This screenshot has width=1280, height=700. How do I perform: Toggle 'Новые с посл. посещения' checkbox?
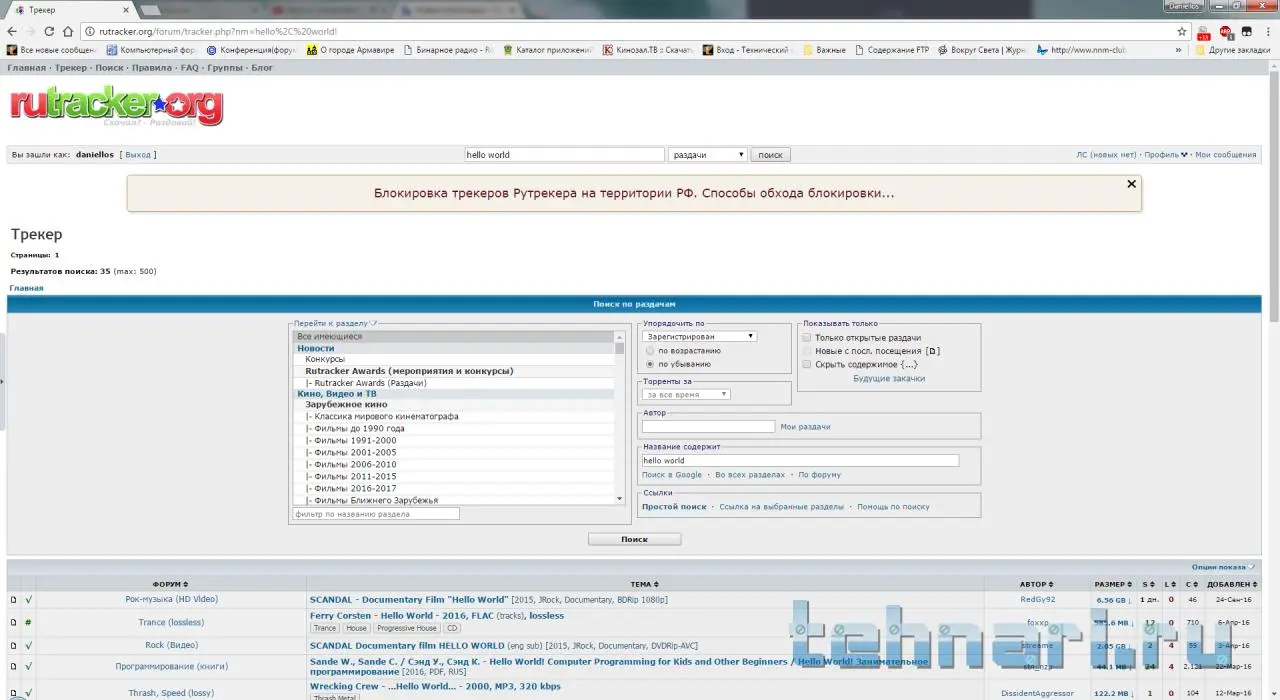(807, 351)
